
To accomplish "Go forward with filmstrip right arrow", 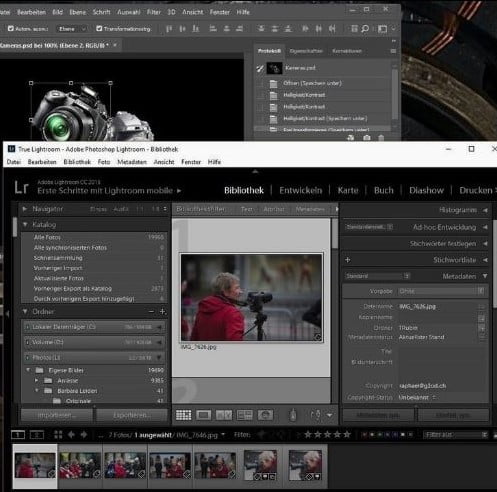I will 84,435.
